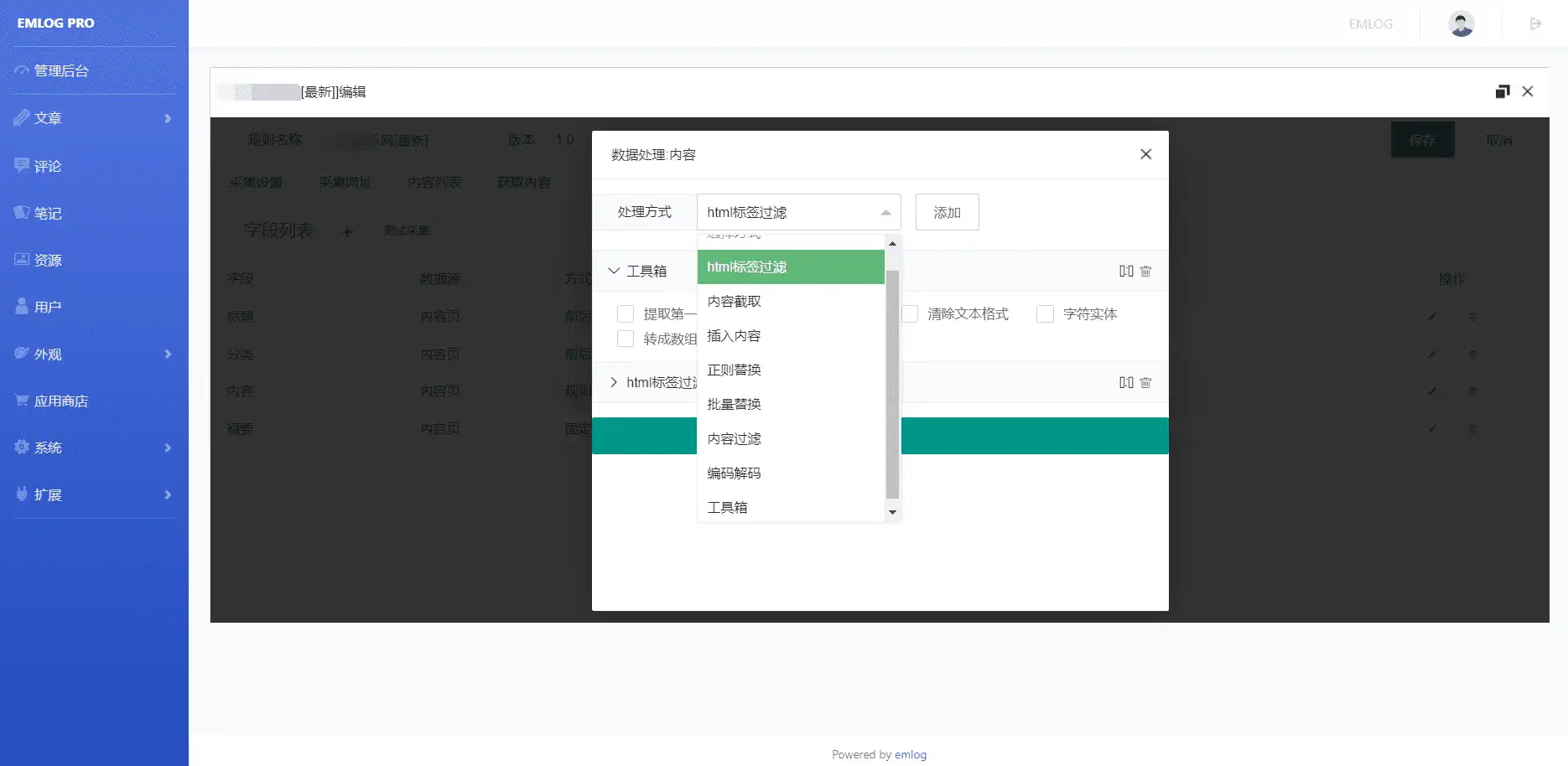
Task: Open the user avatar in header
Action: [x=1462, y=23]
